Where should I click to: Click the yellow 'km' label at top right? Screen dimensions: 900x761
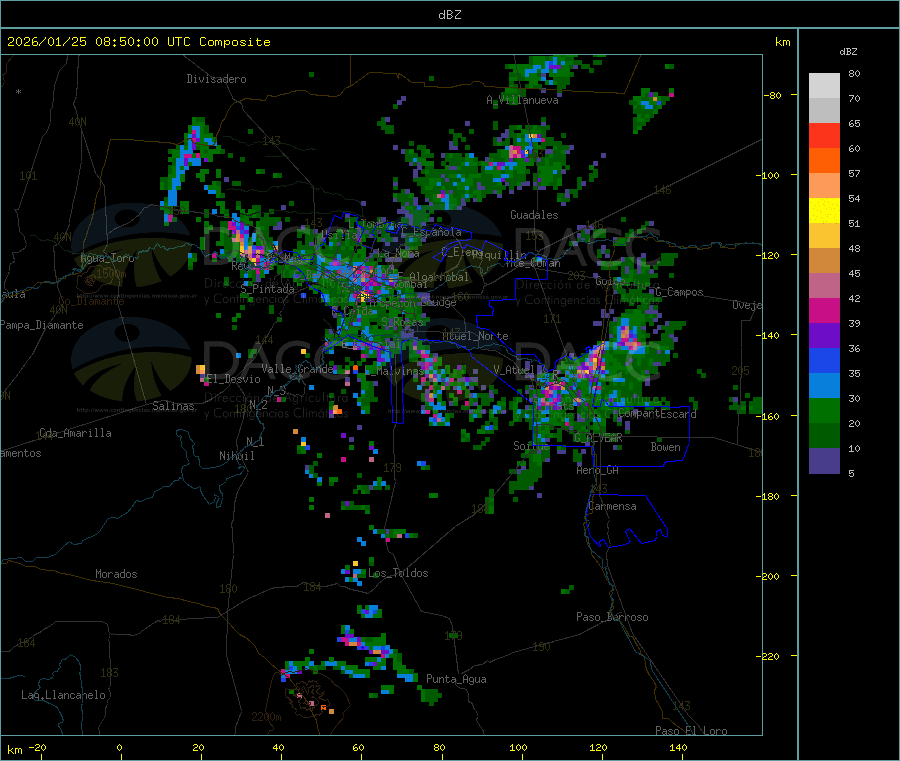pyautogui.click(x=782, y=42)
